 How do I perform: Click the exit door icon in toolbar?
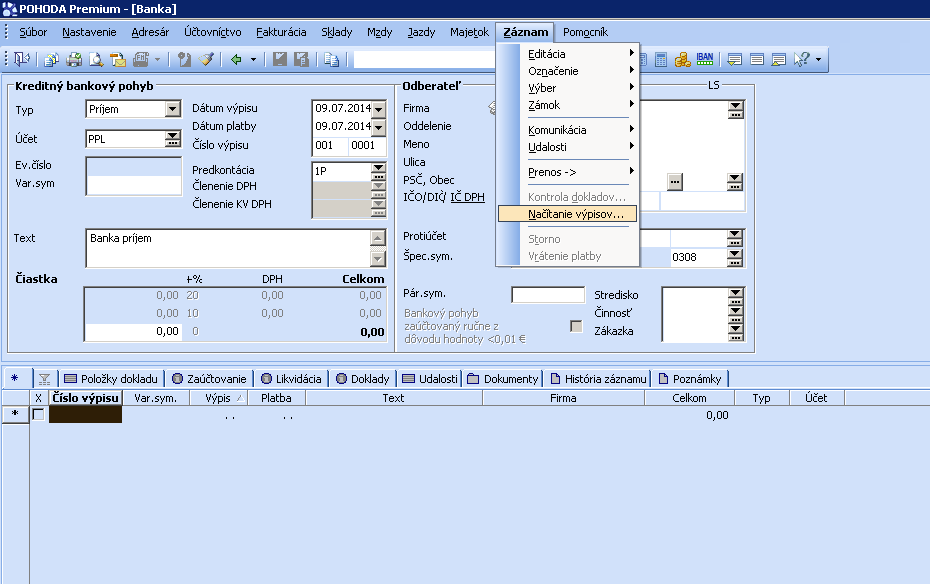22,59
